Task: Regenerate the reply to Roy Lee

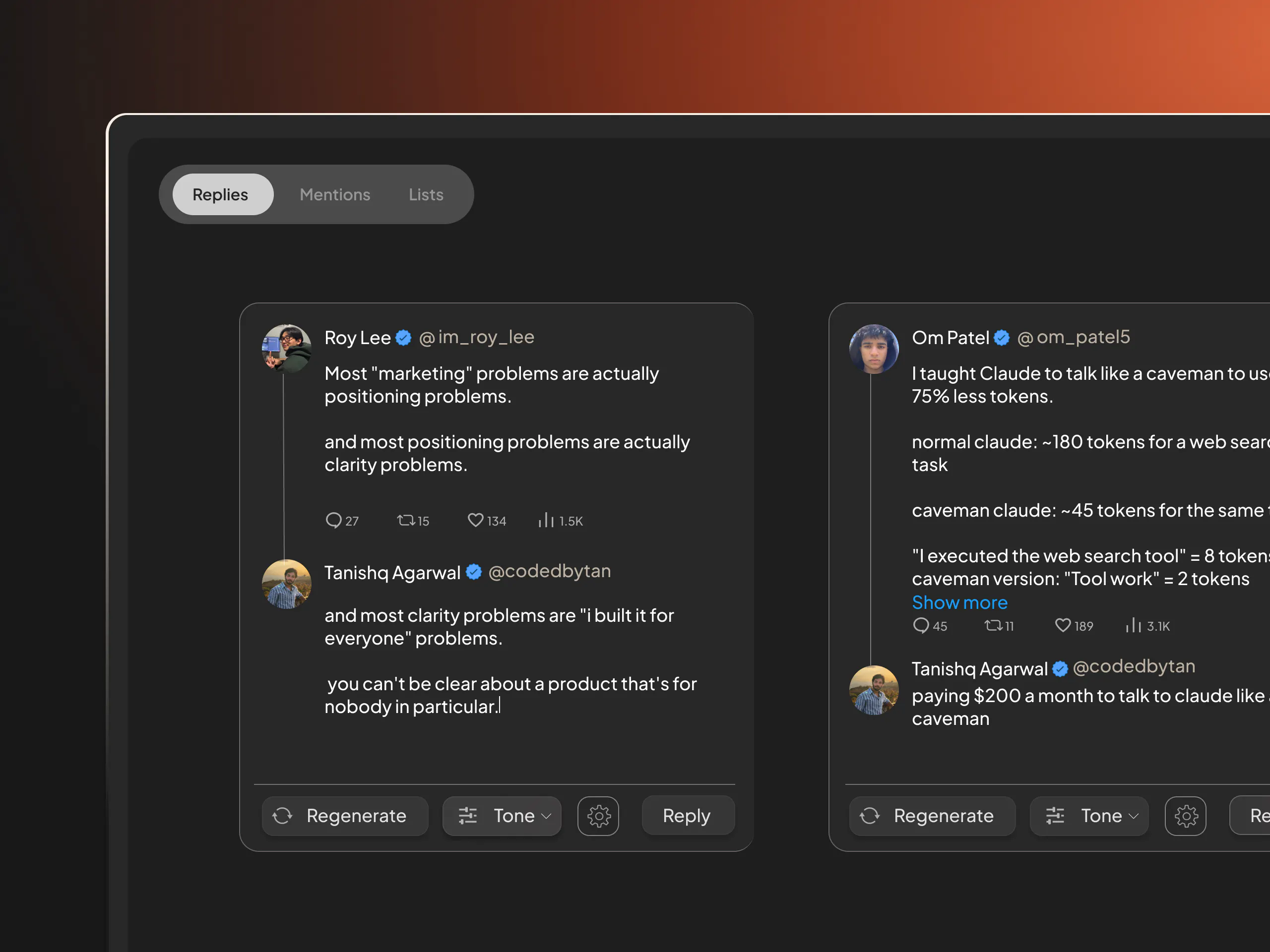Action: pyautogui.click(x=345, y=816)
